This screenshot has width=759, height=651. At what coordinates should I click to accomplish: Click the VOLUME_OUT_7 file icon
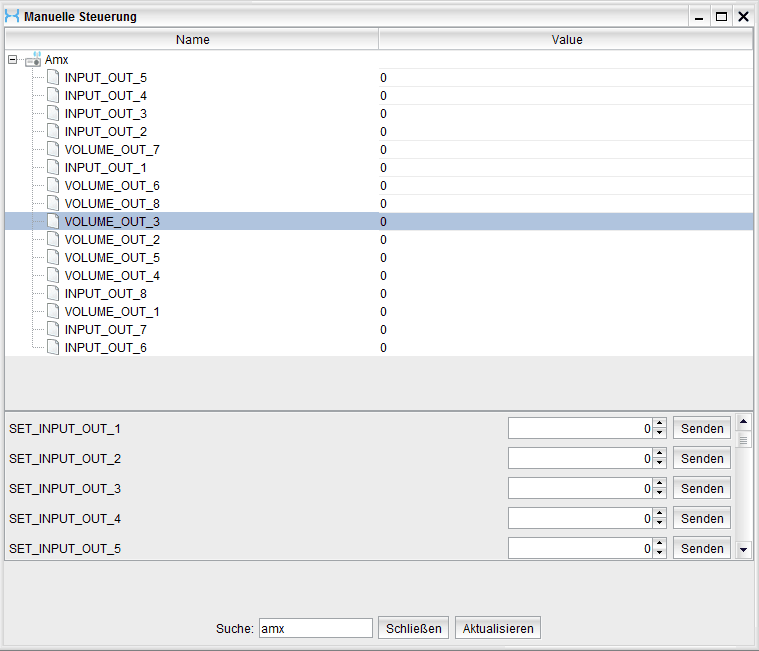(x=53, y=150)
